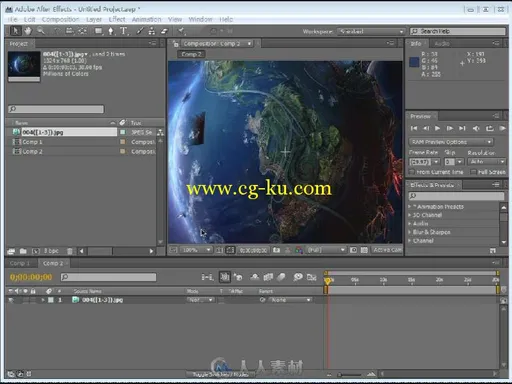Enable Frame Blending for the composition
The height and width of the screenshot is (384, 512).
coord(268,277)
